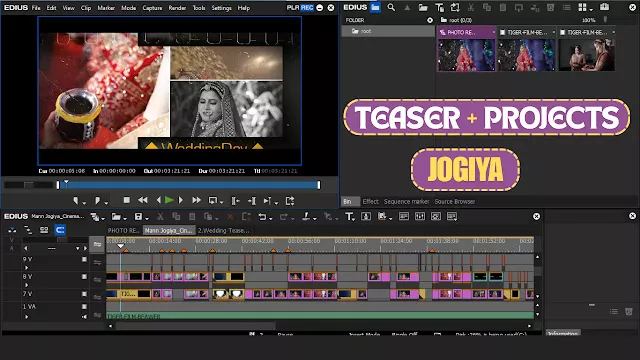Select the PHOTO RE.. sequence tab
This screenshot has height=360, width=640.
pos(124,230)
